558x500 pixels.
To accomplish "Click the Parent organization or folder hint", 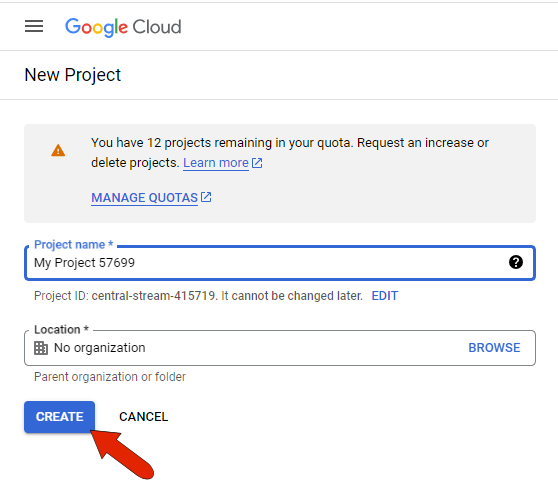I will tap(110, 377).
